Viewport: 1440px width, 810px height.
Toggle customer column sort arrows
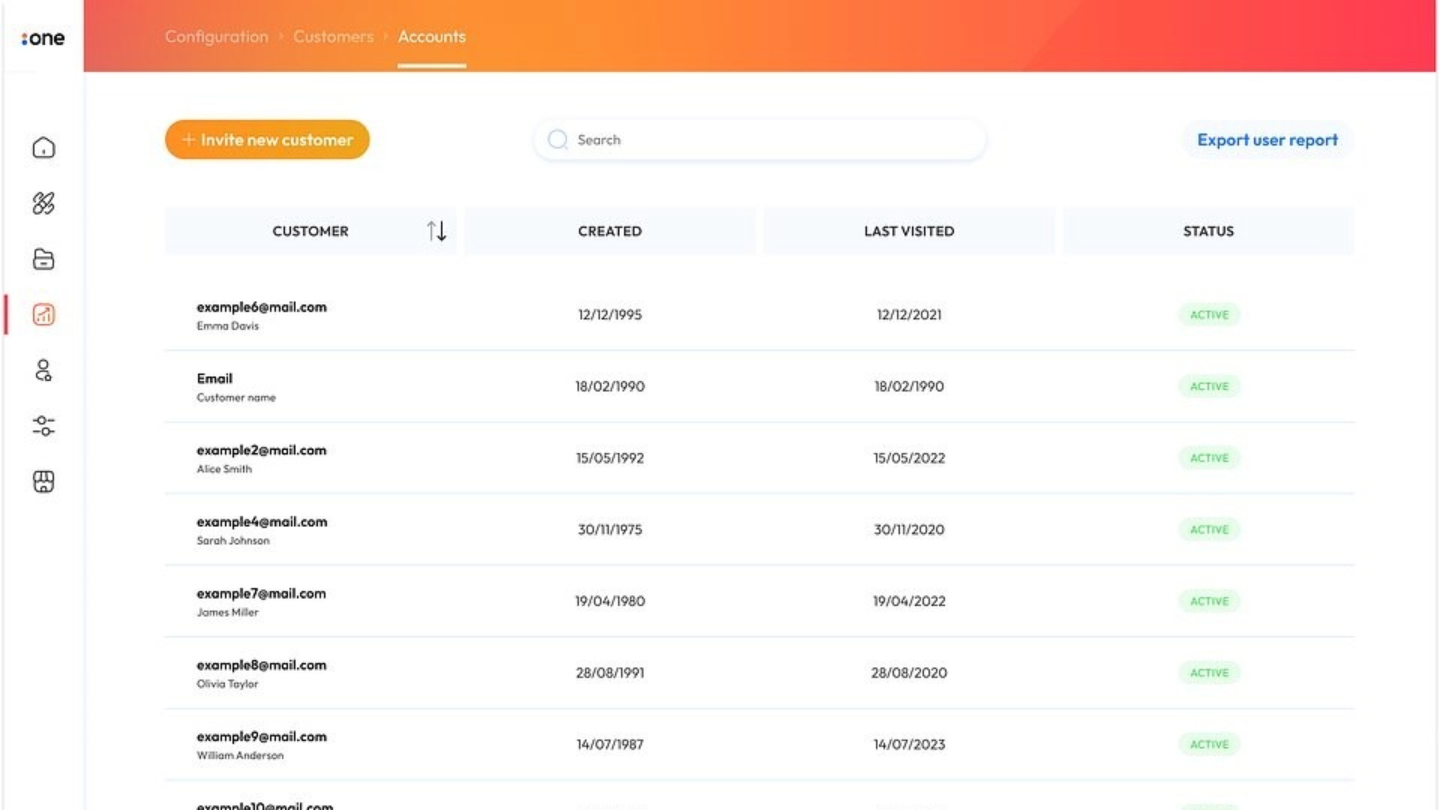(436, 231)
